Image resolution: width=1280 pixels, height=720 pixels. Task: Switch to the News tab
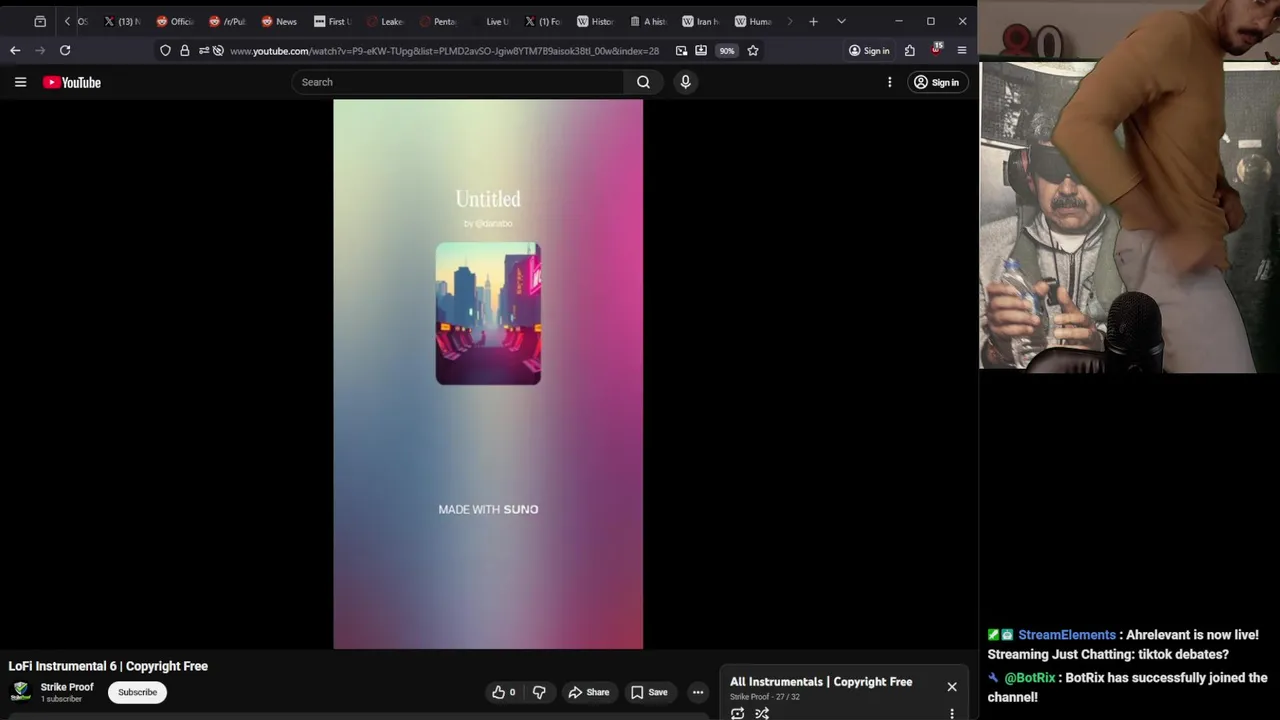pos(280,21)
